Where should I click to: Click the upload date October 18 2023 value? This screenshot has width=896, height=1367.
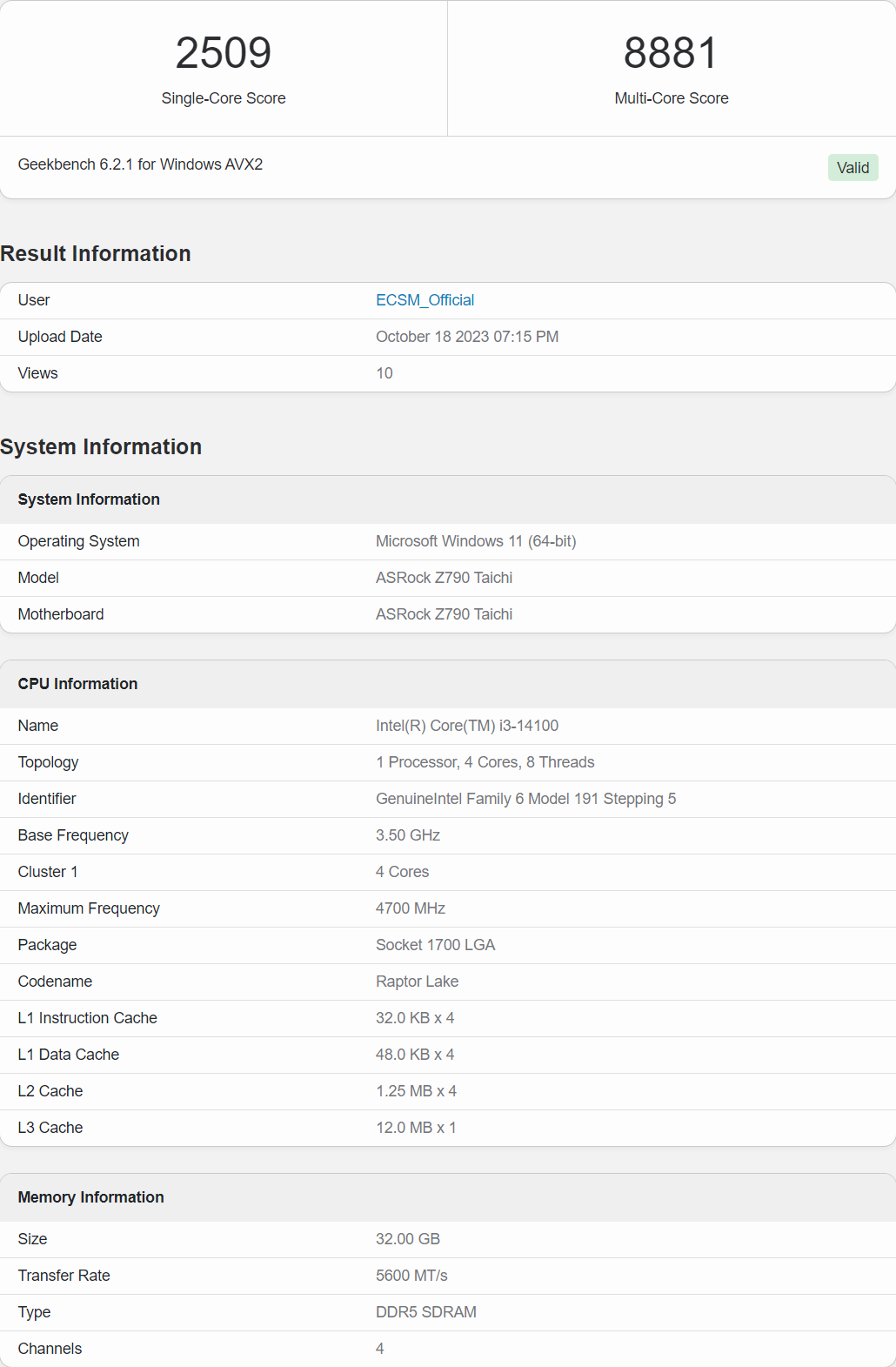pyautogui.click(x=467, y=337)
